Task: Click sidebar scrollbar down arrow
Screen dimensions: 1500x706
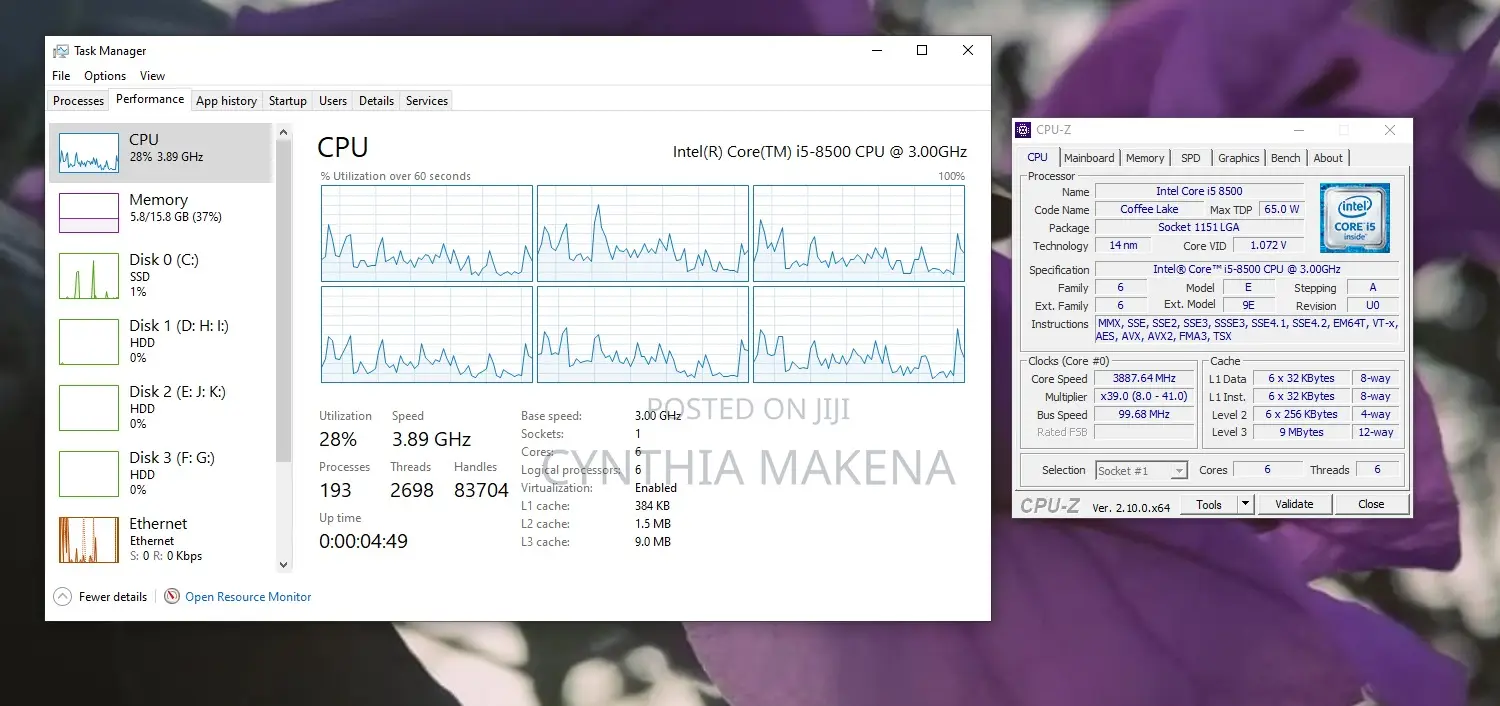Action: pyautogui.click(x=283, y=564)
